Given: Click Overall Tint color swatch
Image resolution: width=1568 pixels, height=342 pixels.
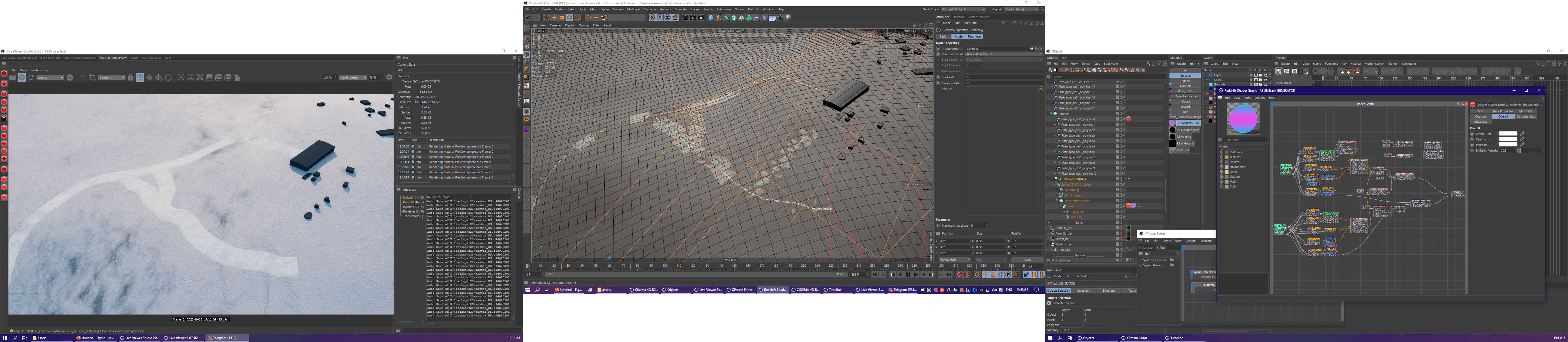Looking at the screenshot, I should pos(1508,133).
